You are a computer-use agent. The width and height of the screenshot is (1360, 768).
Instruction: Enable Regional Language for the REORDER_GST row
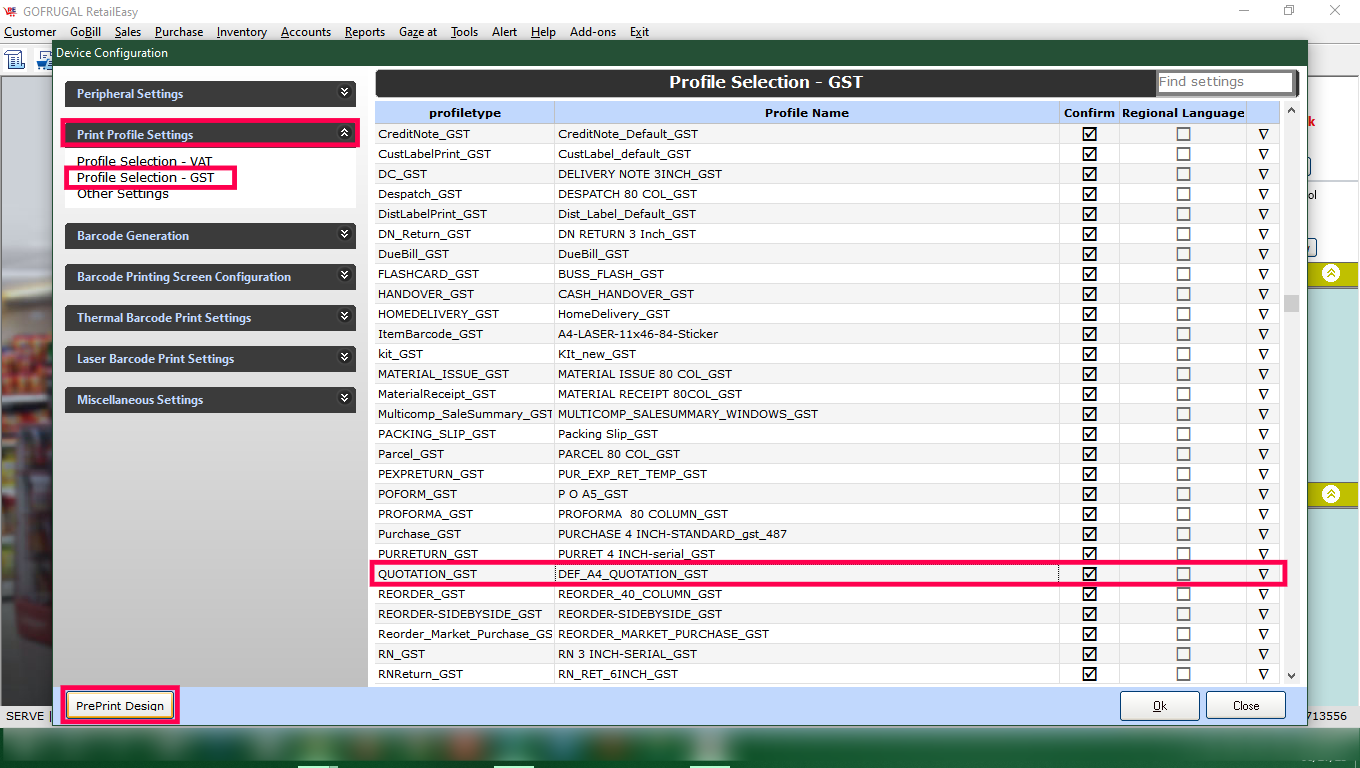(x=1183, y=594)
